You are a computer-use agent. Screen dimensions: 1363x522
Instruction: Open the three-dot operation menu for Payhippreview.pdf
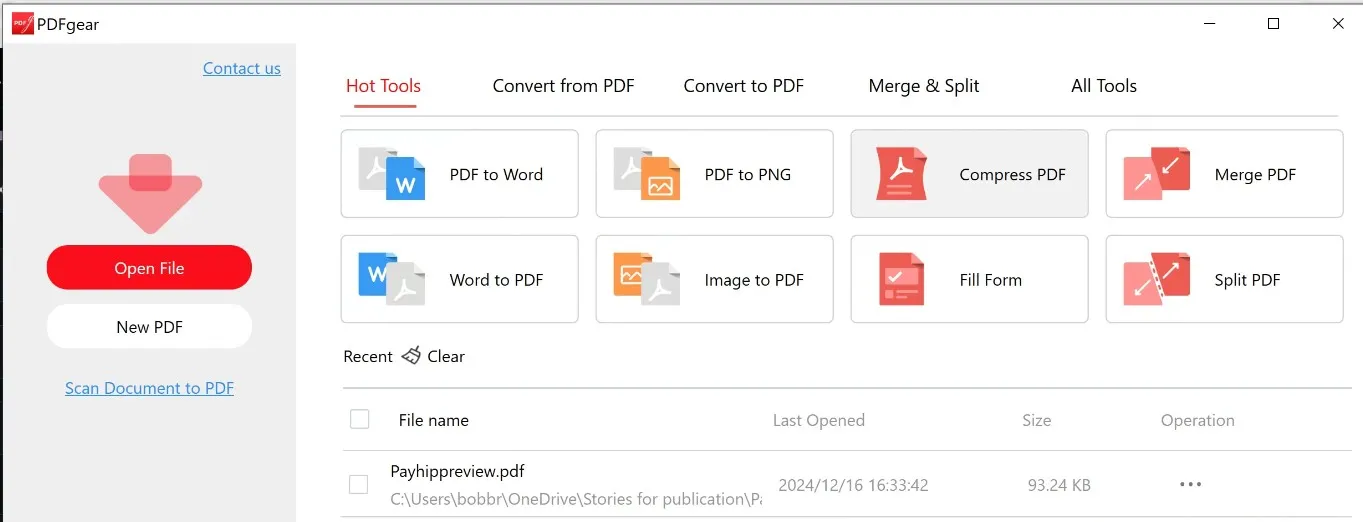point(1190,485)
